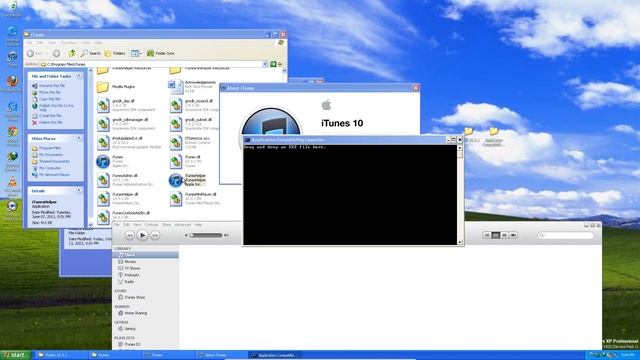640x360 pixels.
Task: Open My Computer in Other Places
Action: (47, 168)
